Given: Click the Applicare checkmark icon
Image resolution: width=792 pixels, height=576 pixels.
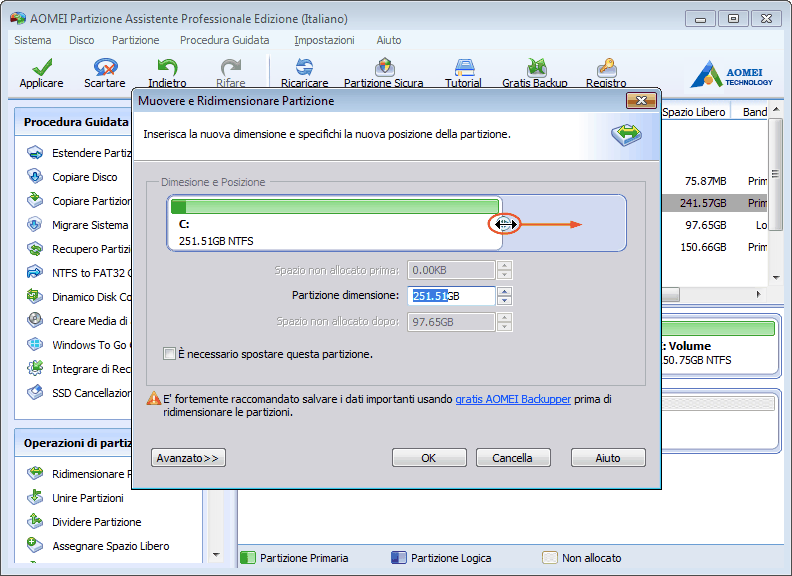Looking at the screenshot, I should tap(42, 67).
